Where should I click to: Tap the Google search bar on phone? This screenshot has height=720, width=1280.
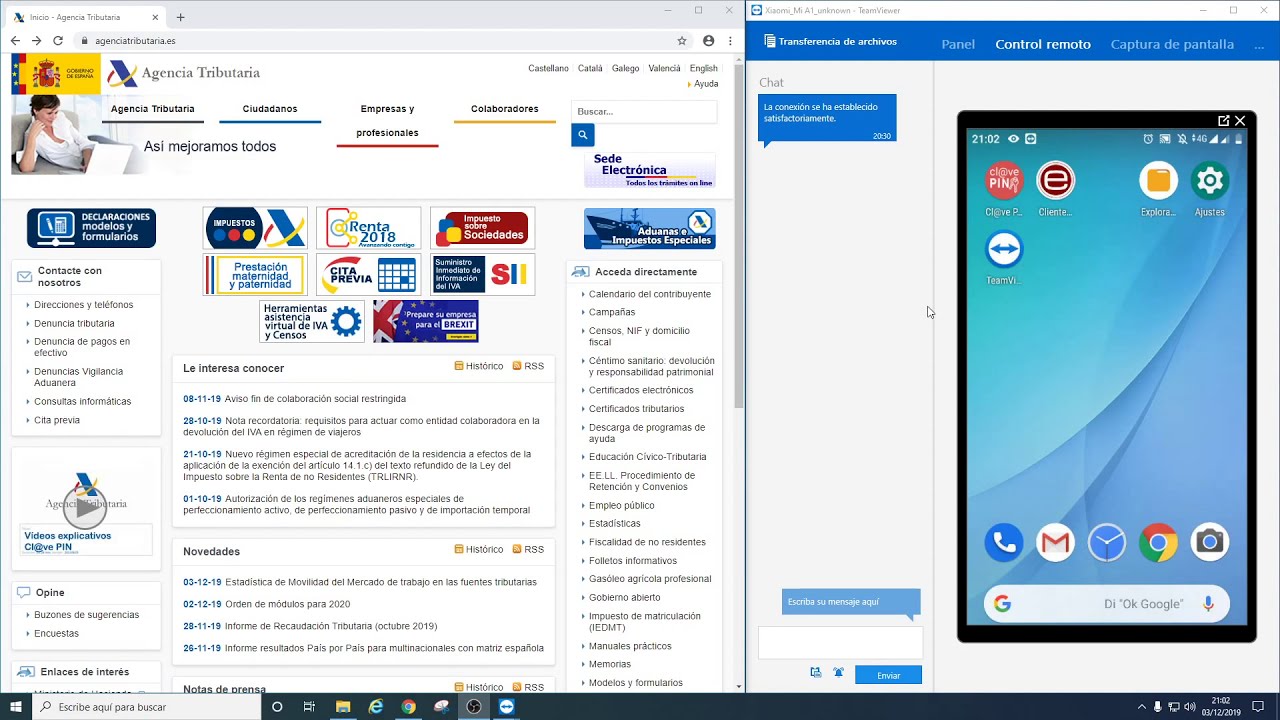1107,604
